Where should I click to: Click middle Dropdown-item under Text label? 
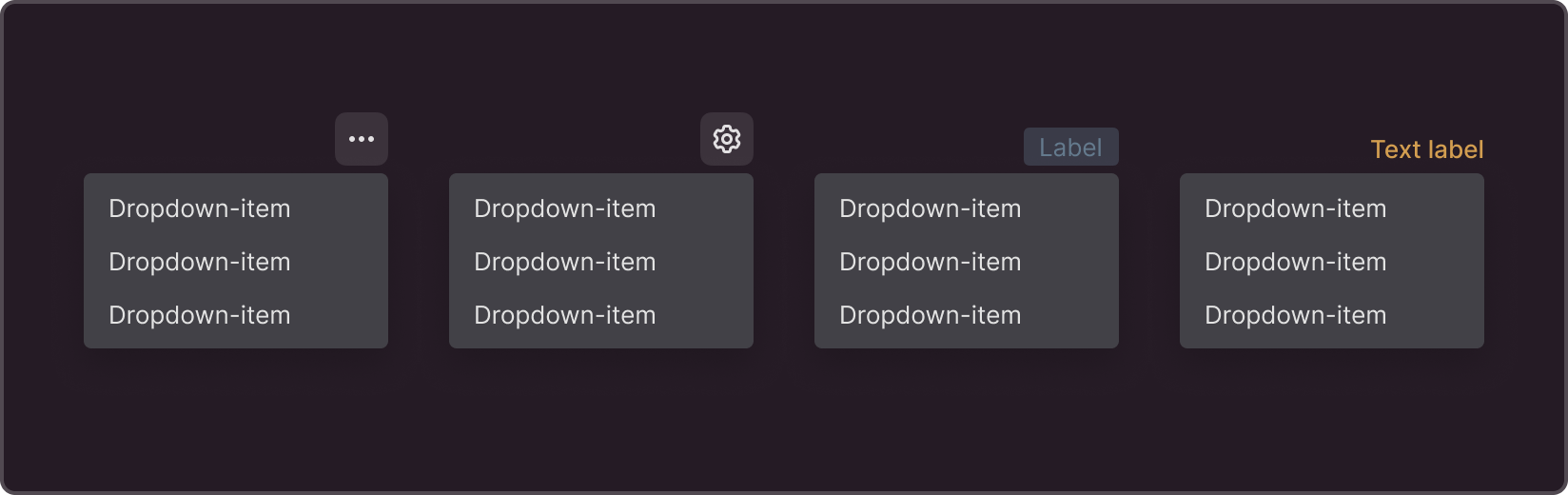click(x=1332, y=262)
